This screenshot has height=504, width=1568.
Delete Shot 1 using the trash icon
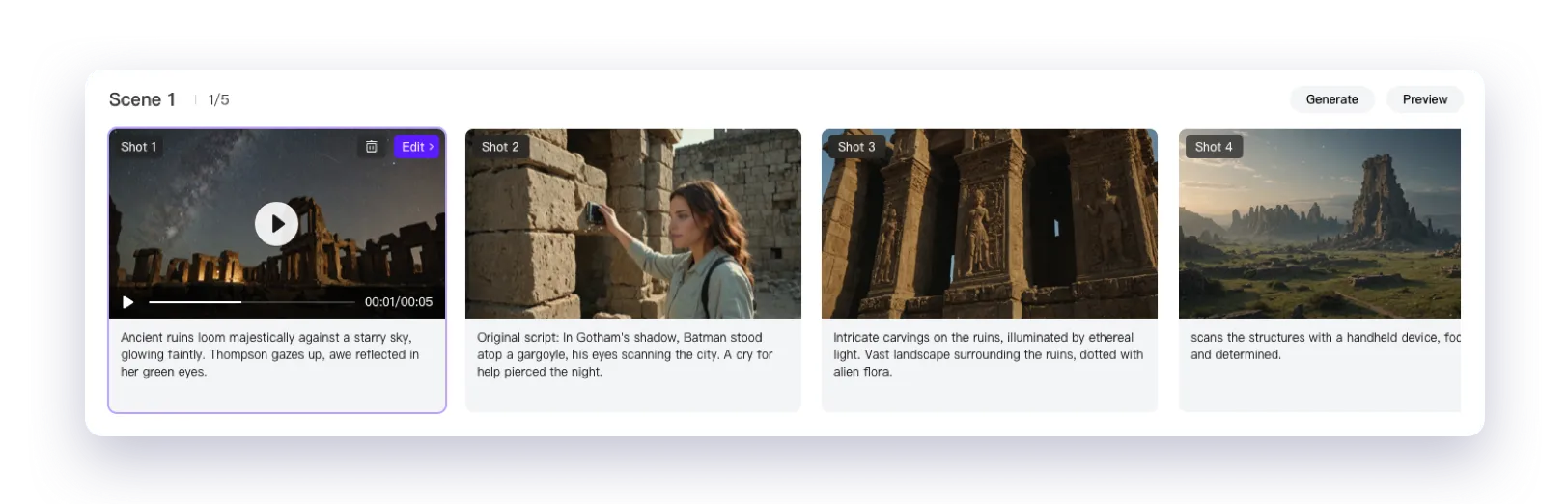[371, 147]
